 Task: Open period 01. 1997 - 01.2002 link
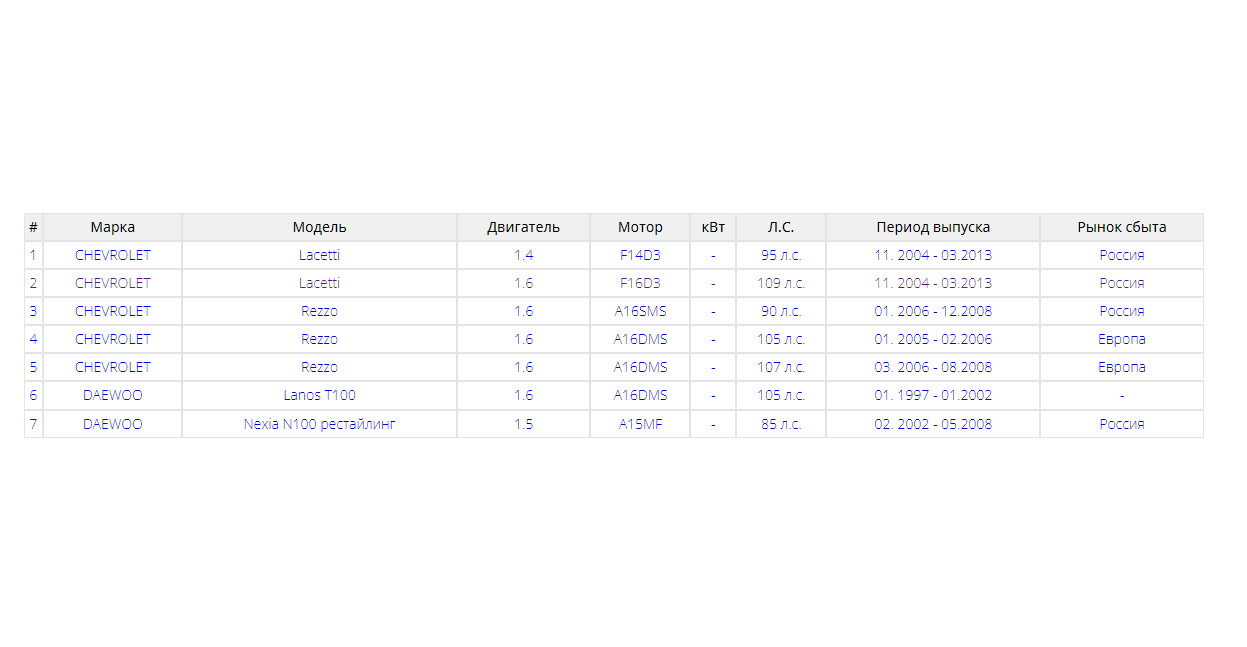[932, 395]
